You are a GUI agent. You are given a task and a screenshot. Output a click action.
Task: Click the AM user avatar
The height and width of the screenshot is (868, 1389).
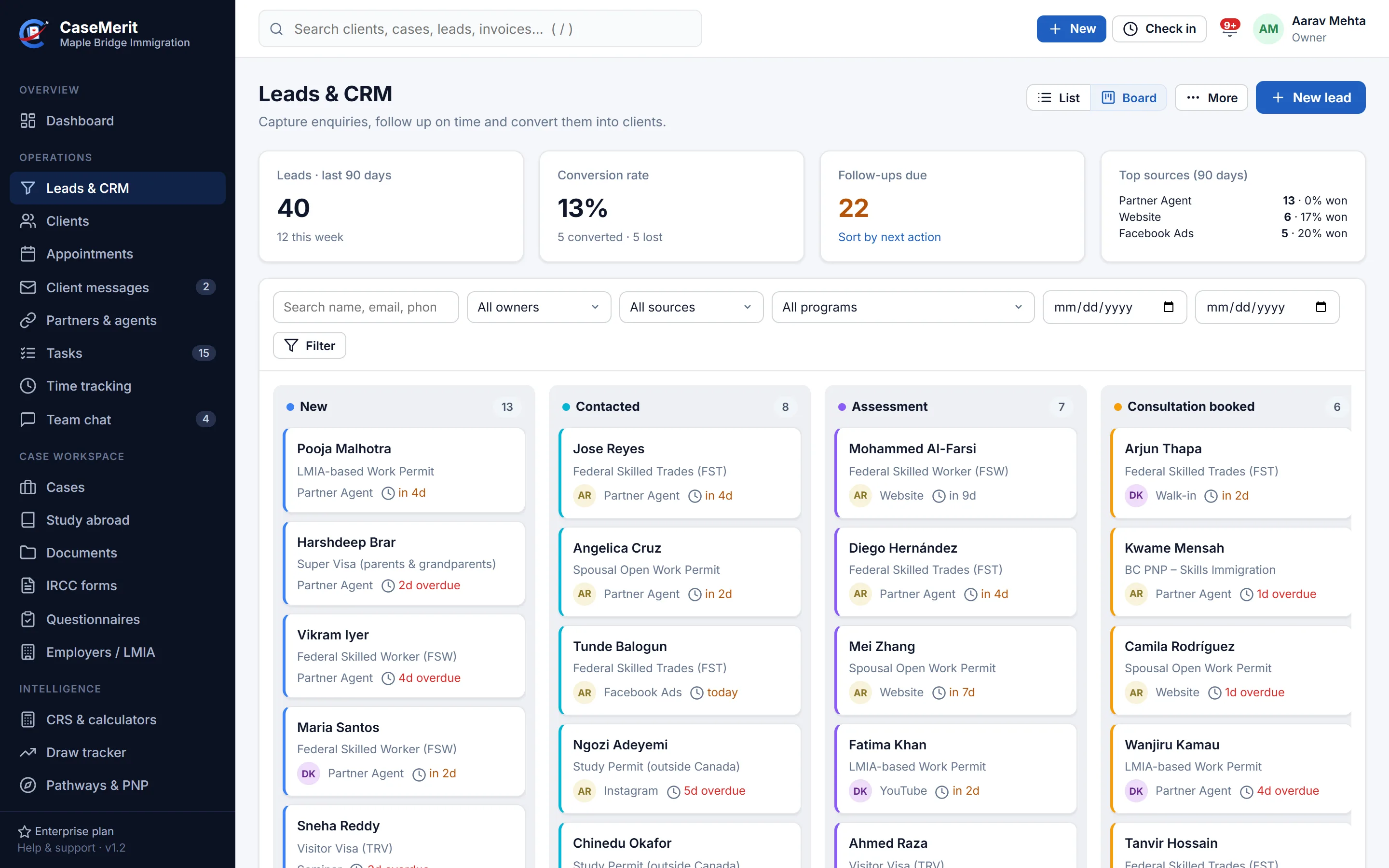pos(1268,29)
